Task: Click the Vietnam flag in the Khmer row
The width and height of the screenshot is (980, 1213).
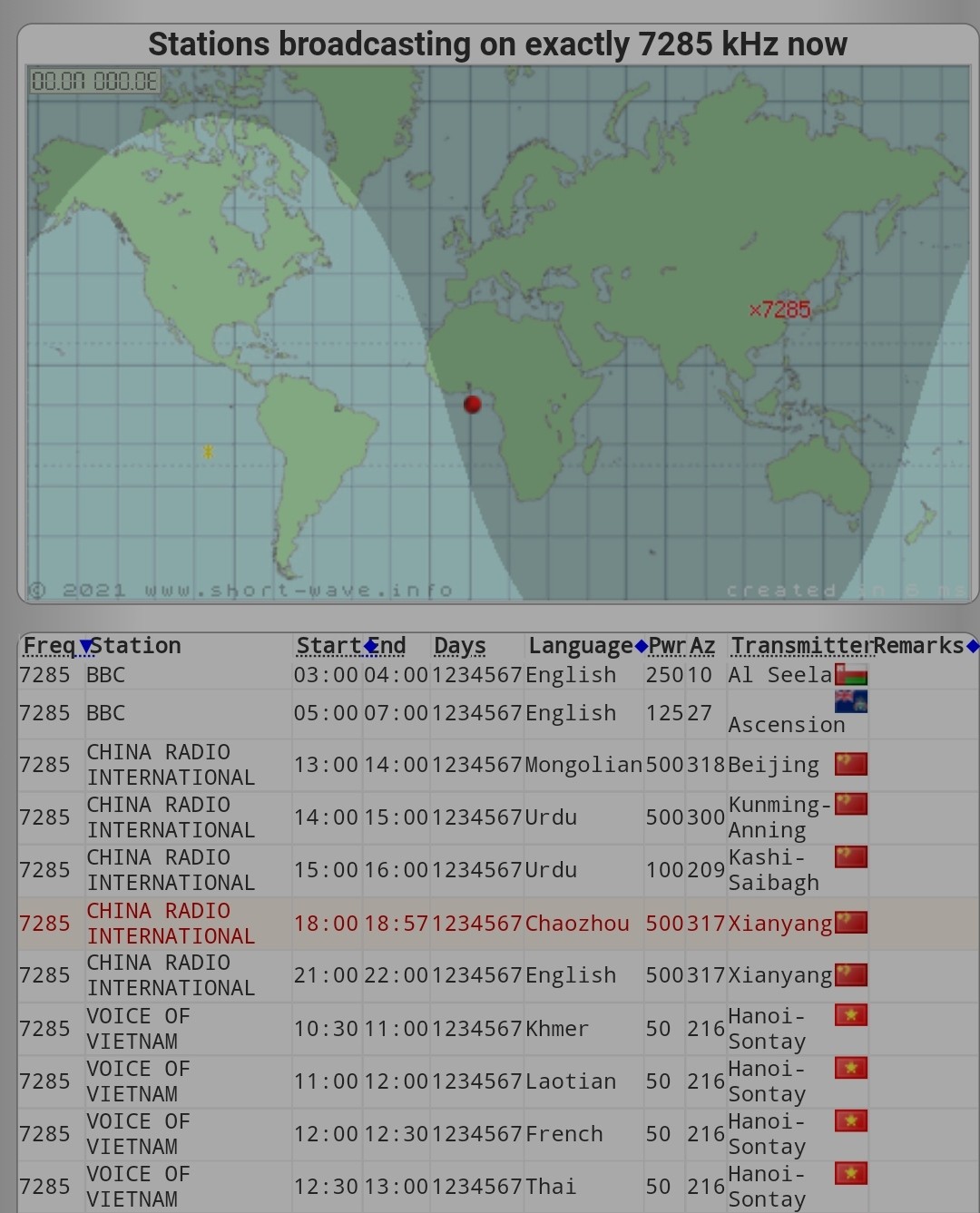Action: click(x=851, y=1015)
